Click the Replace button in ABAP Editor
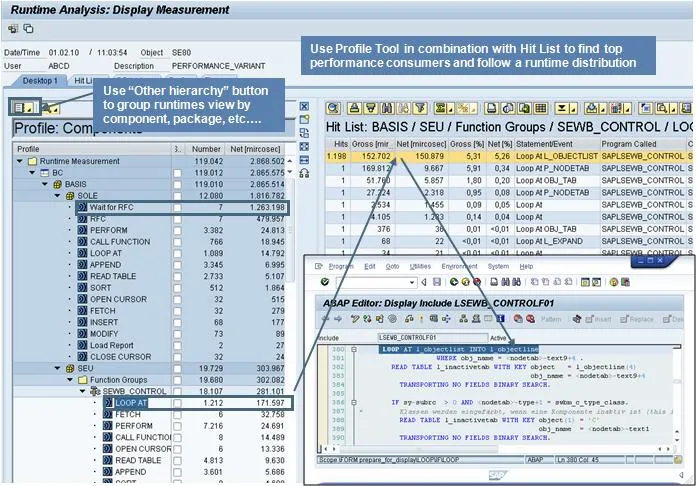Image resolution: width=696 pixels, height=486 pixels. click(637, 319)
